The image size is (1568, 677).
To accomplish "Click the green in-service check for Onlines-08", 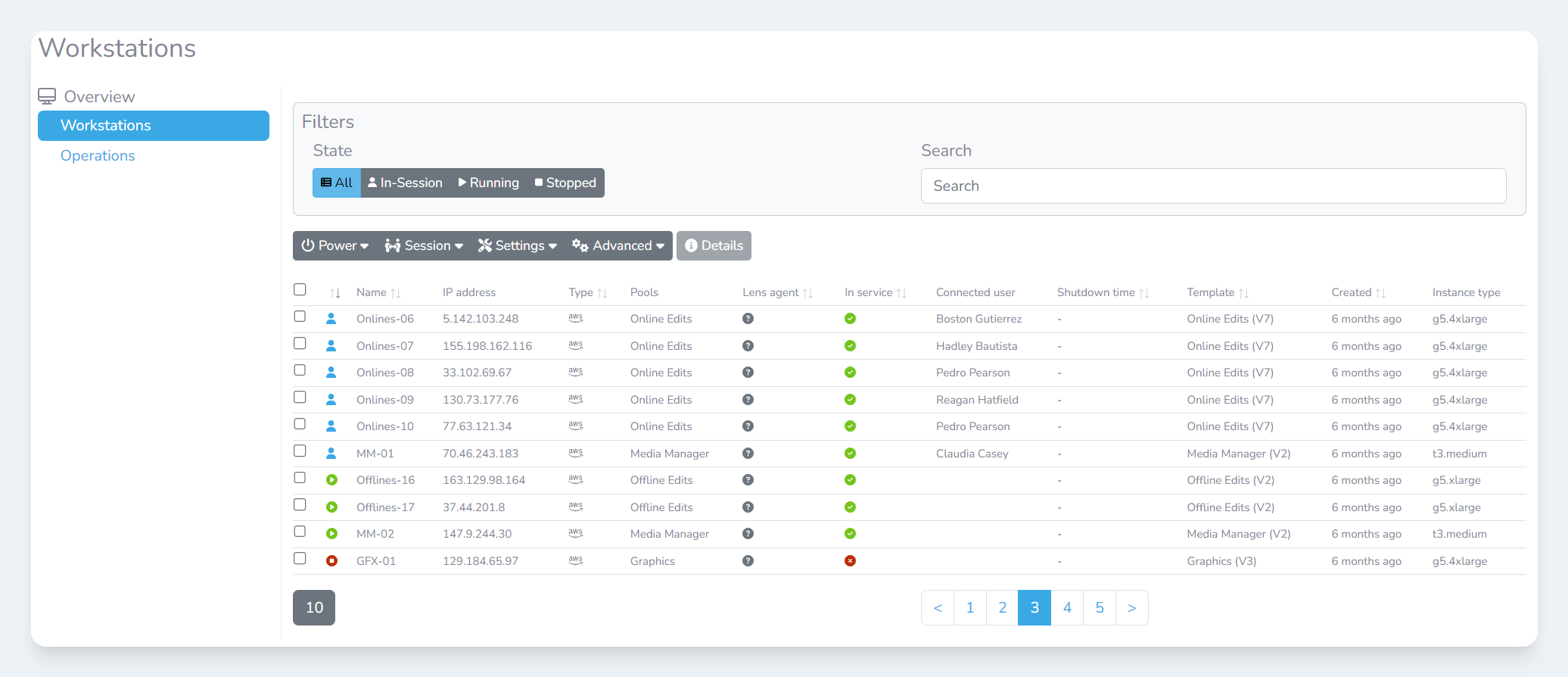I will point(850,373).
